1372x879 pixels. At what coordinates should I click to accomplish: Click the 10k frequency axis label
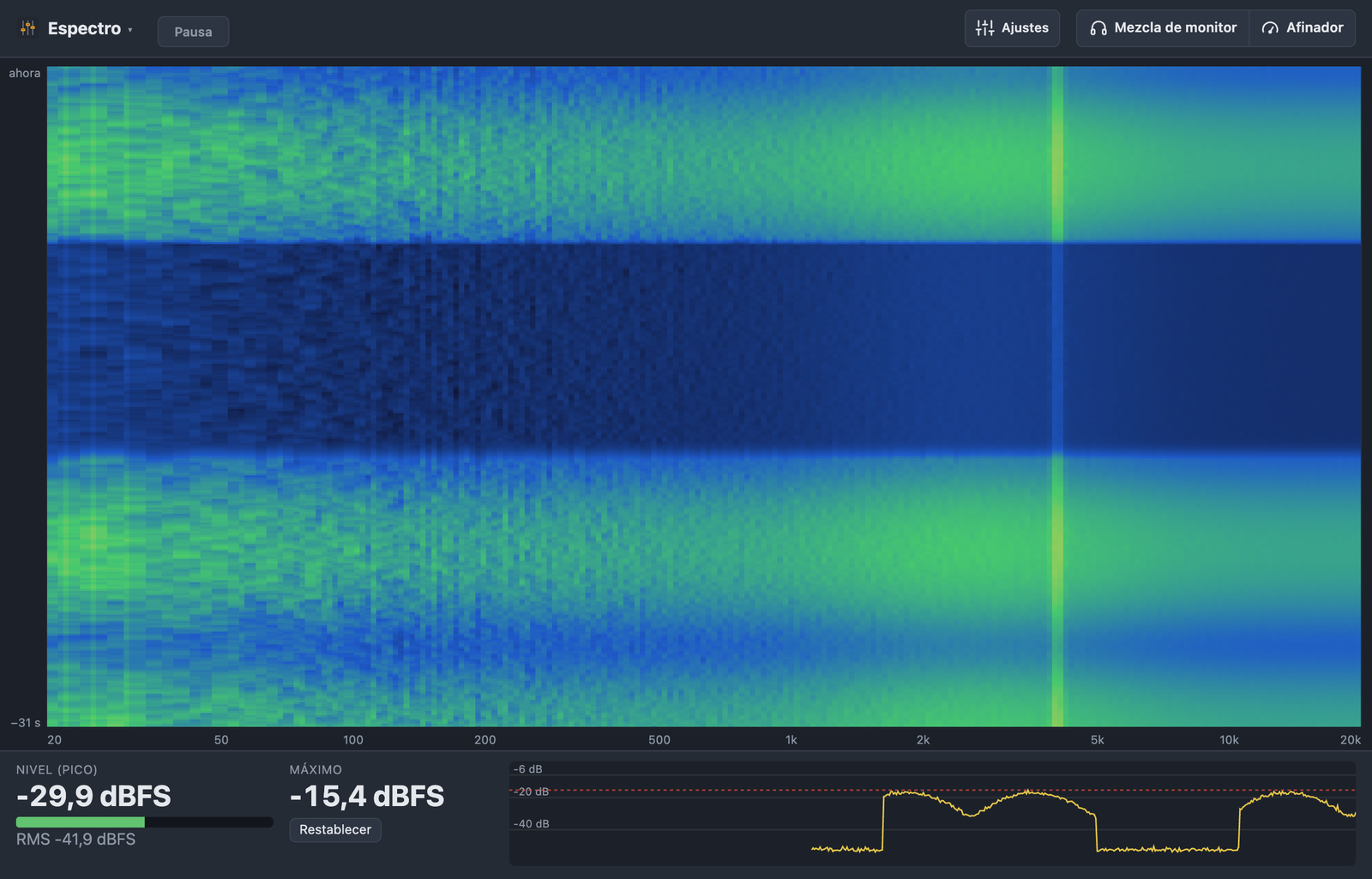1229,740
